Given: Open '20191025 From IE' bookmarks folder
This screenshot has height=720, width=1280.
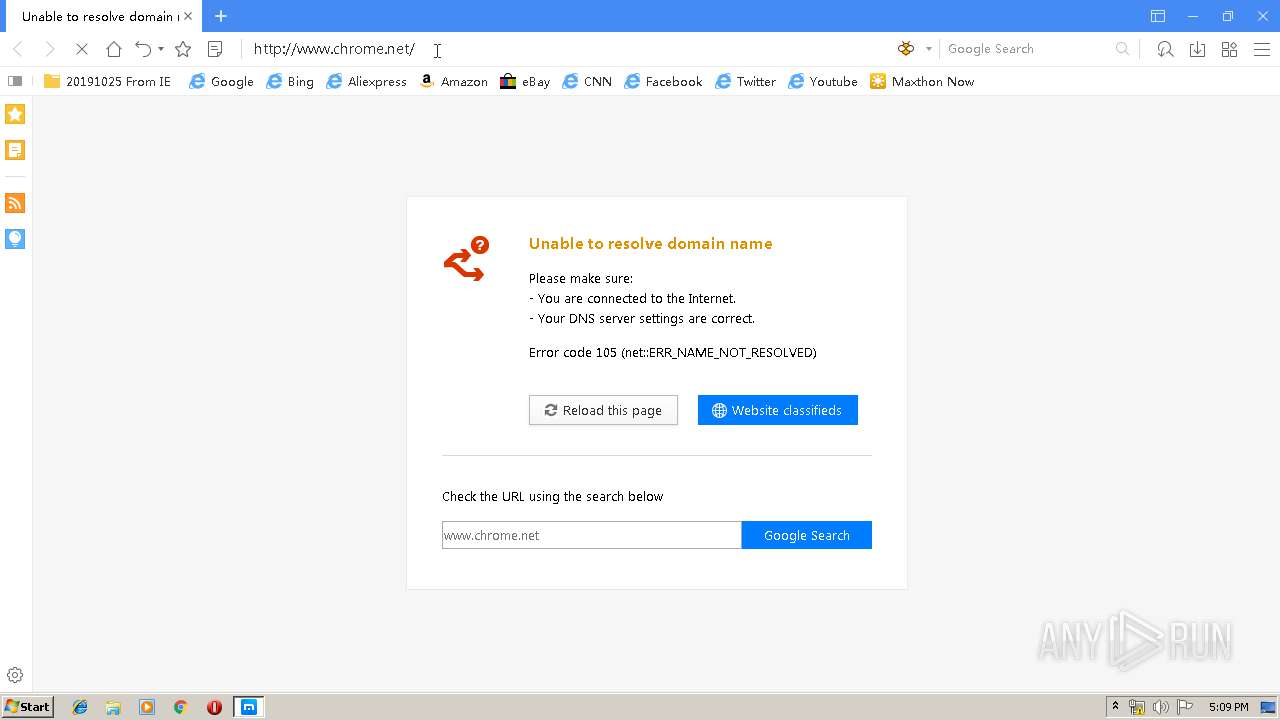Looking at the screenshot, I should point(108,82).
